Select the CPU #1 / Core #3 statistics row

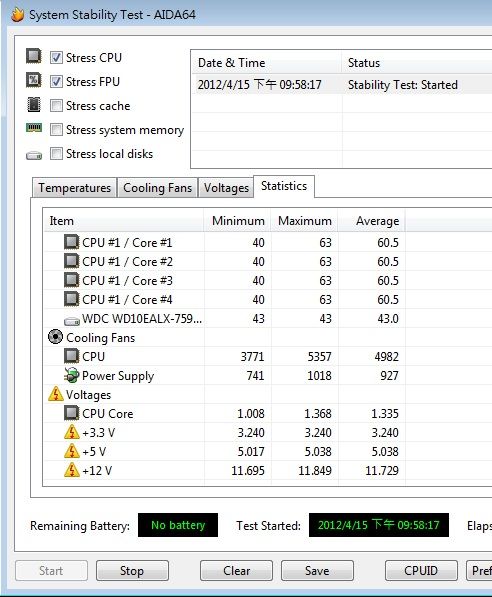224,281
